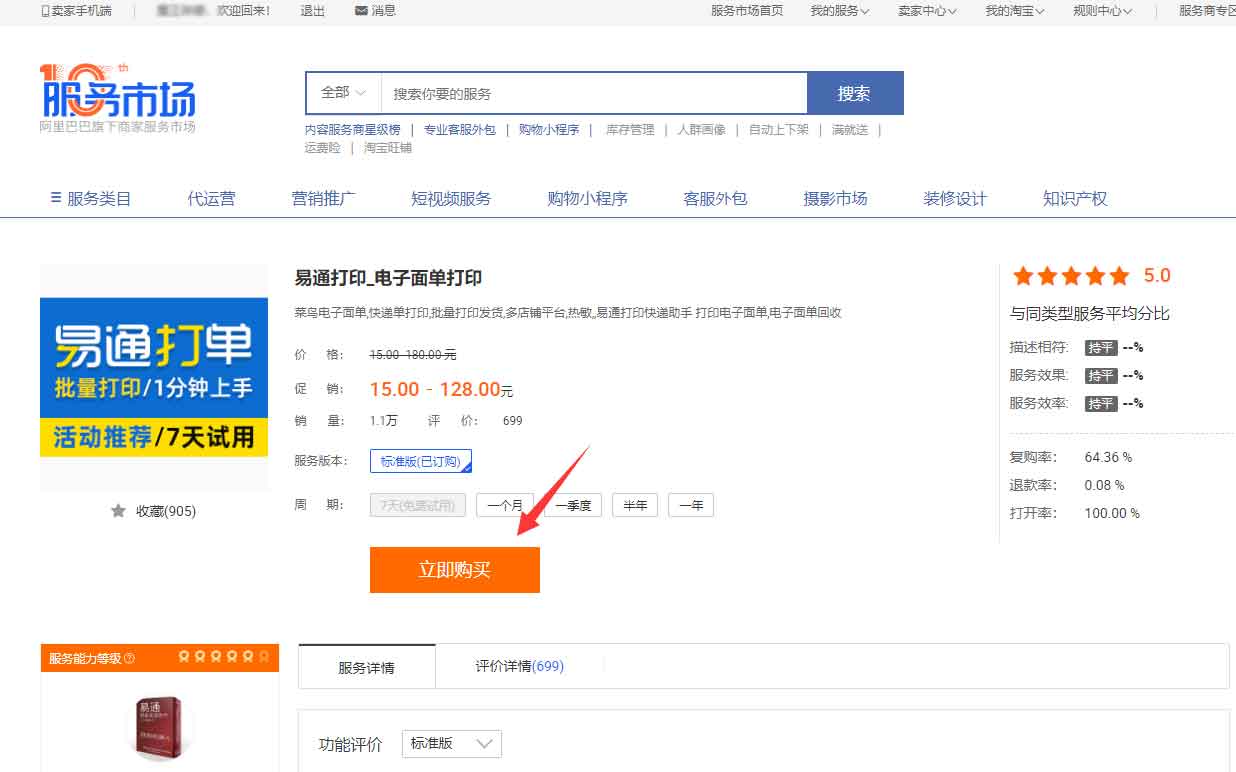Open the 知识产权 navigation menu
The width and height of the screenshot is (1236, 772).
pyautogui.click(x=1075, y=198)
